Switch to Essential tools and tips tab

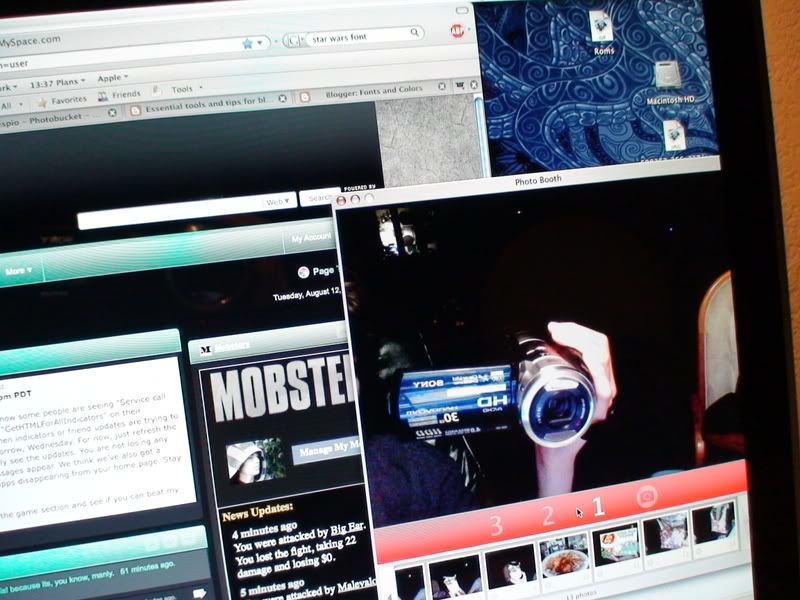pyautogui.click(x=205, y=98)
